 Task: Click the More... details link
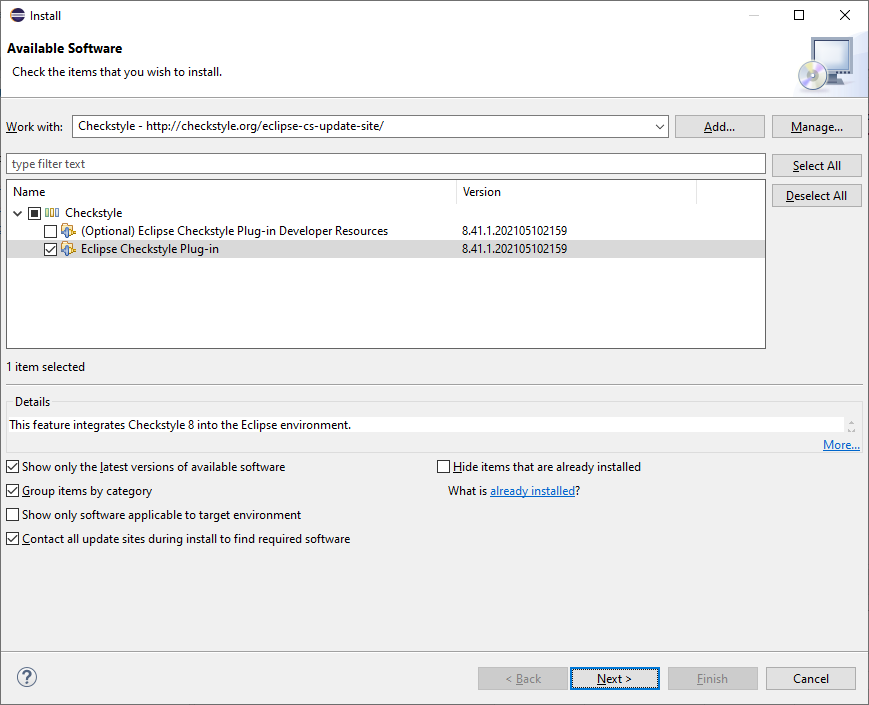pyautogui.click(x=841, y=445)
